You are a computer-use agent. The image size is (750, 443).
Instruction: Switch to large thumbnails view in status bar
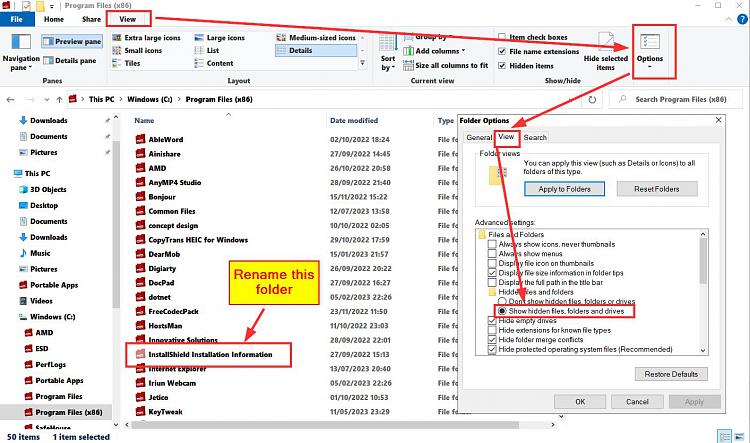(x=739, y=437)
